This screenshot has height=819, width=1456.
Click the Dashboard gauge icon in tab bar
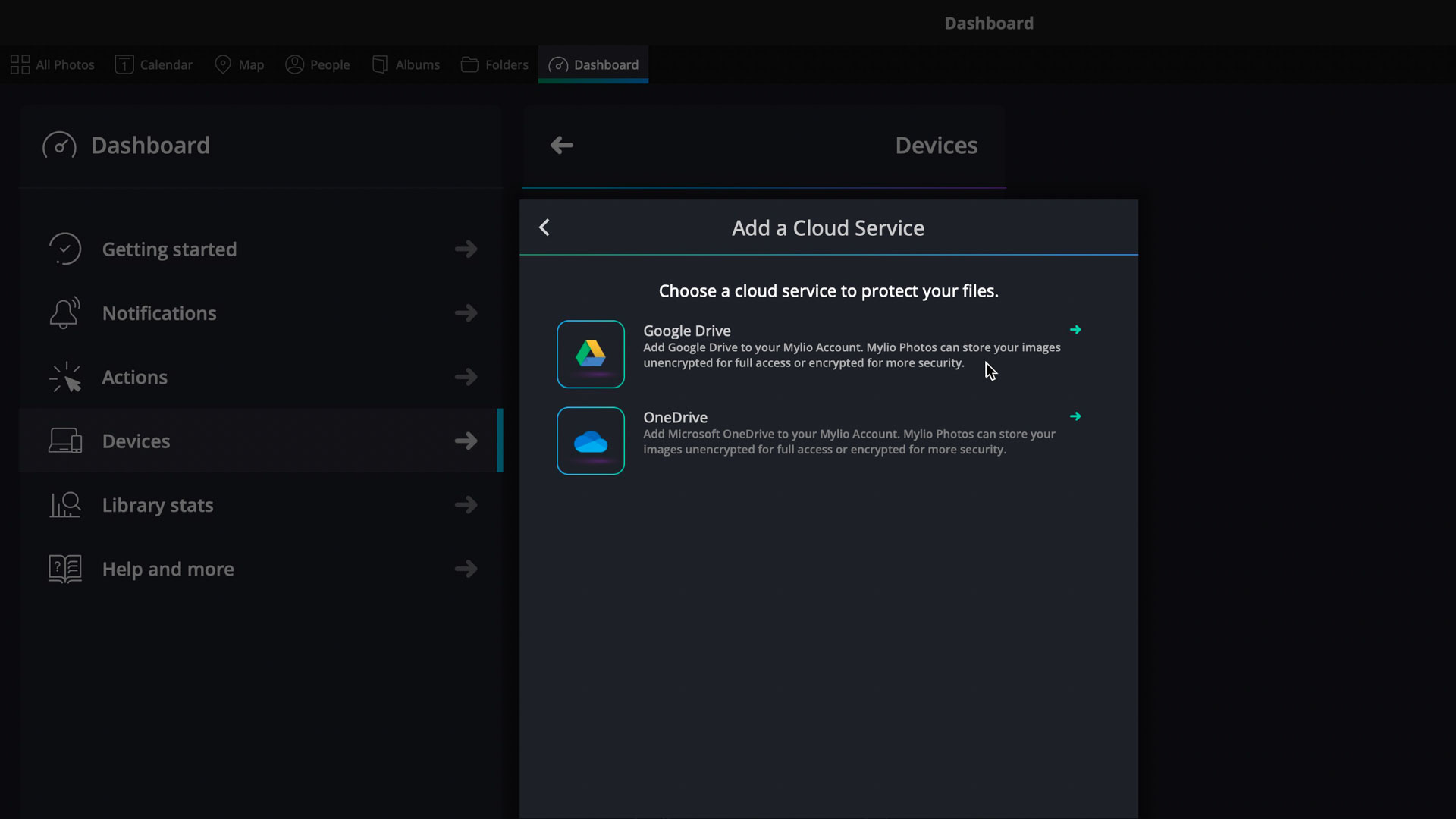pyautogui.click(x=558, y=65)
